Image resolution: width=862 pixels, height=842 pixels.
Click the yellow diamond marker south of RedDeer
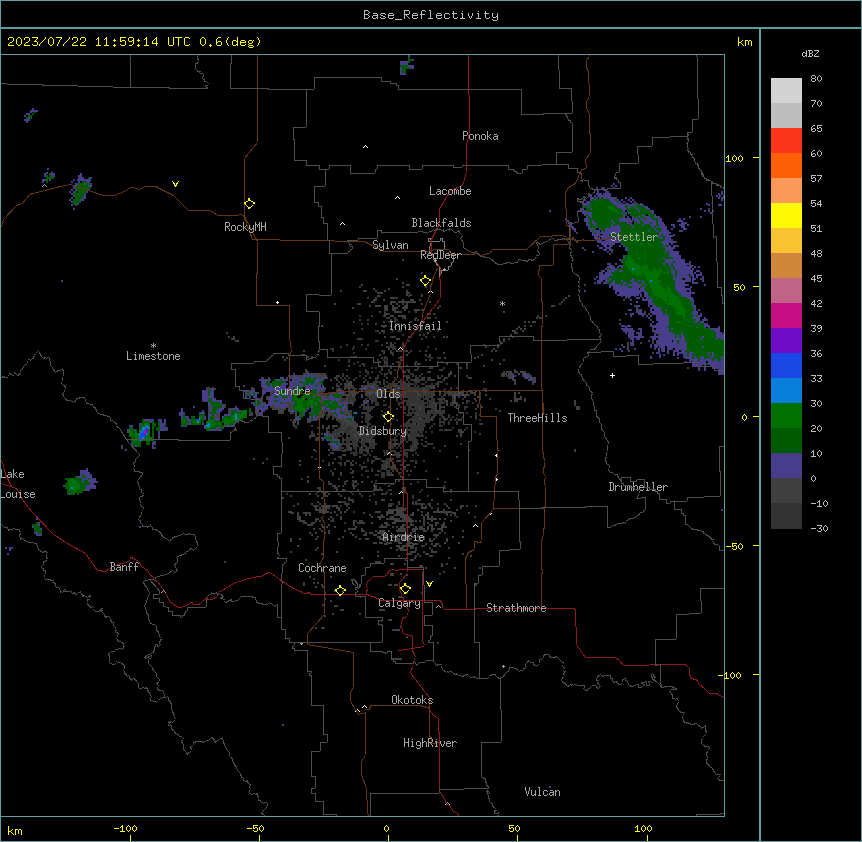click(426, 281)
